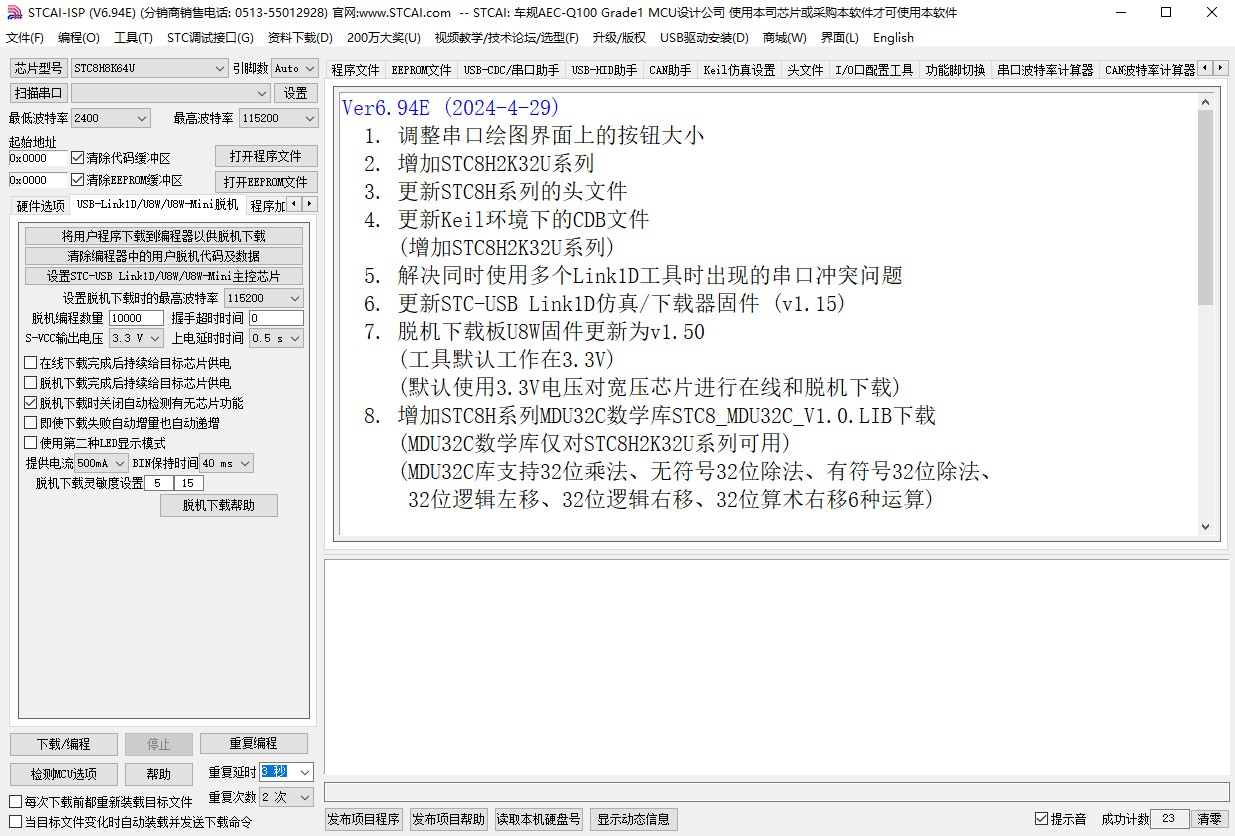
Task: Click the 扫描串口 button
Action: [x=38, y=93]
